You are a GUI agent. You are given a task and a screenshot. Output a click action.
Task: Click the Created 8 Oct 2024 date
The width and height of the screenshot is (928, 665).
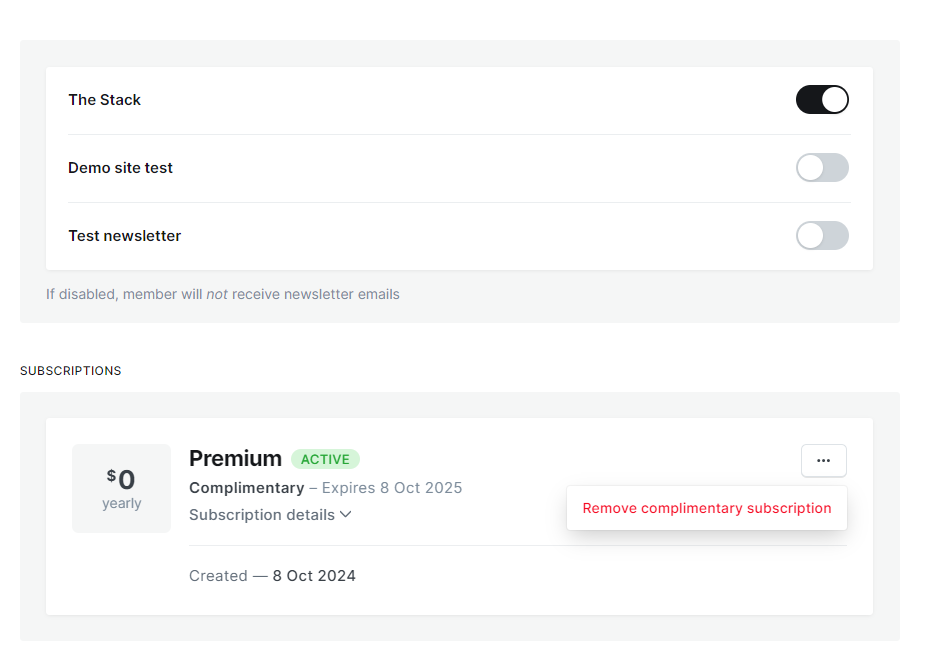click(x=314, y=576)
